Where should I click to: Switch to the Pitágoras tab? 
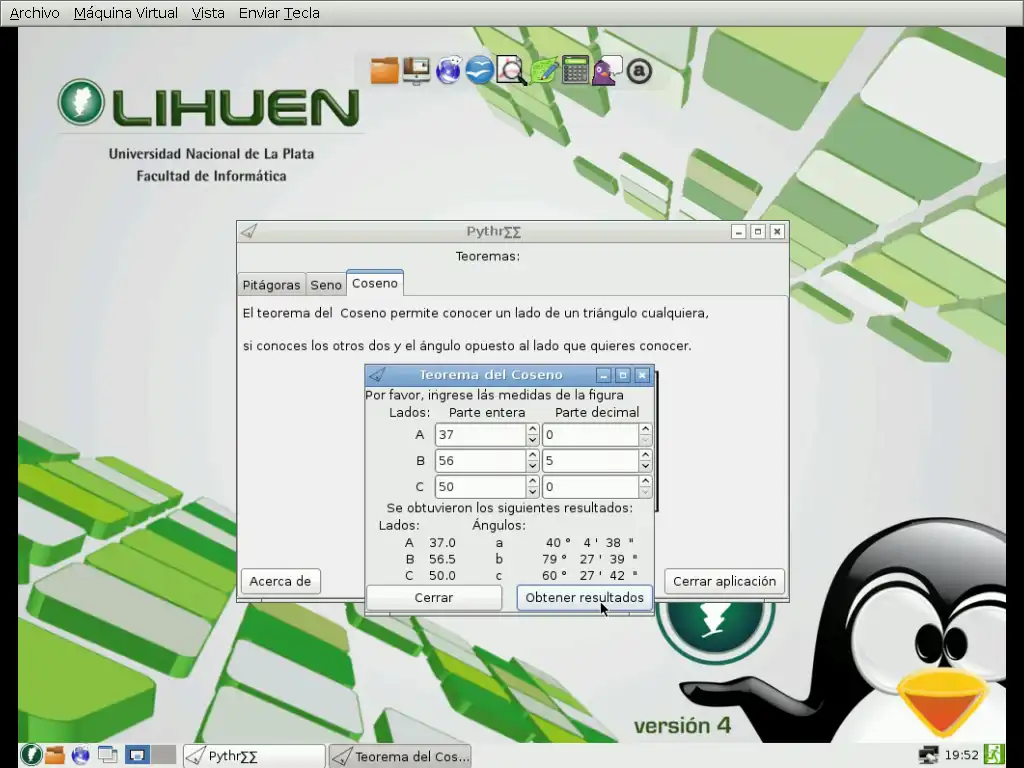271,285
